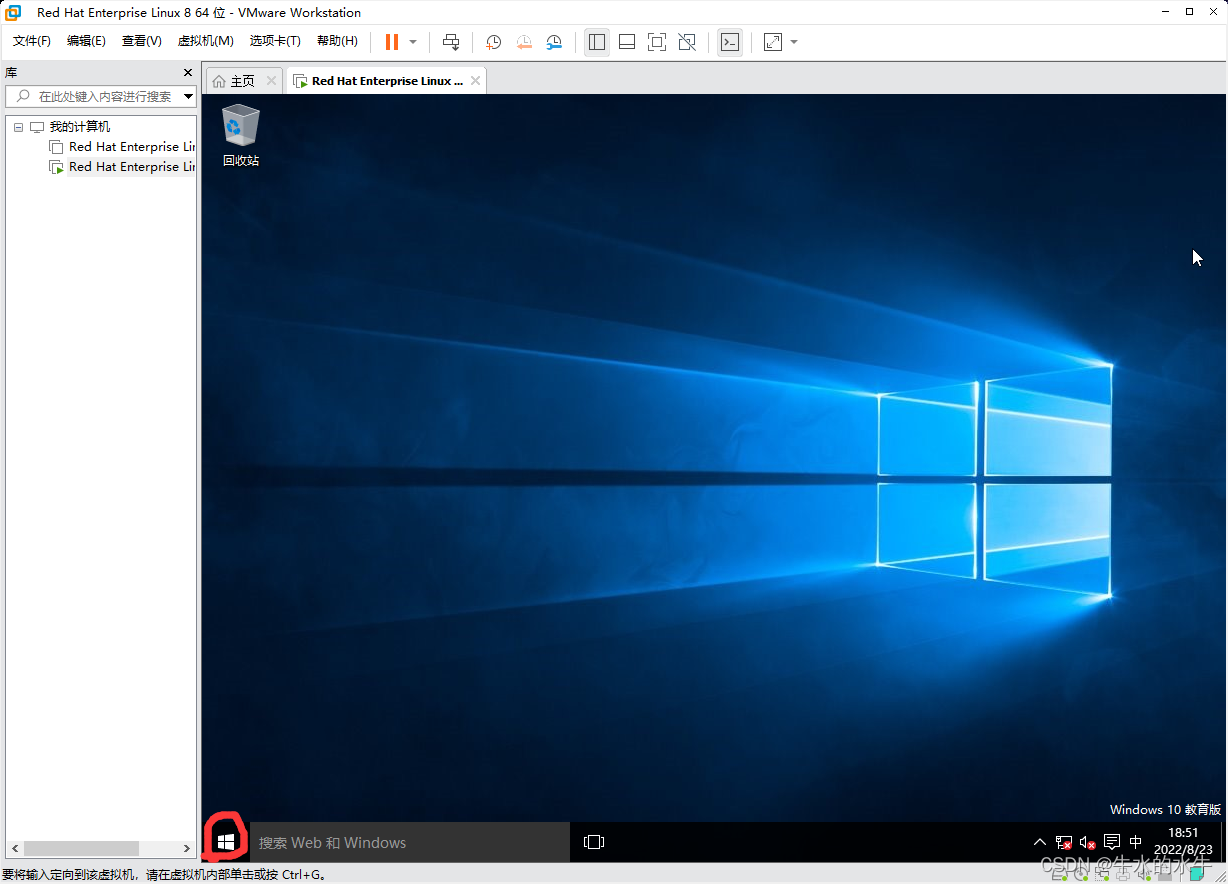Image resolution: width=1228 pixels, height=884 pixels.
Task: Open Task View on the guest taskbar
Action: 594,842
